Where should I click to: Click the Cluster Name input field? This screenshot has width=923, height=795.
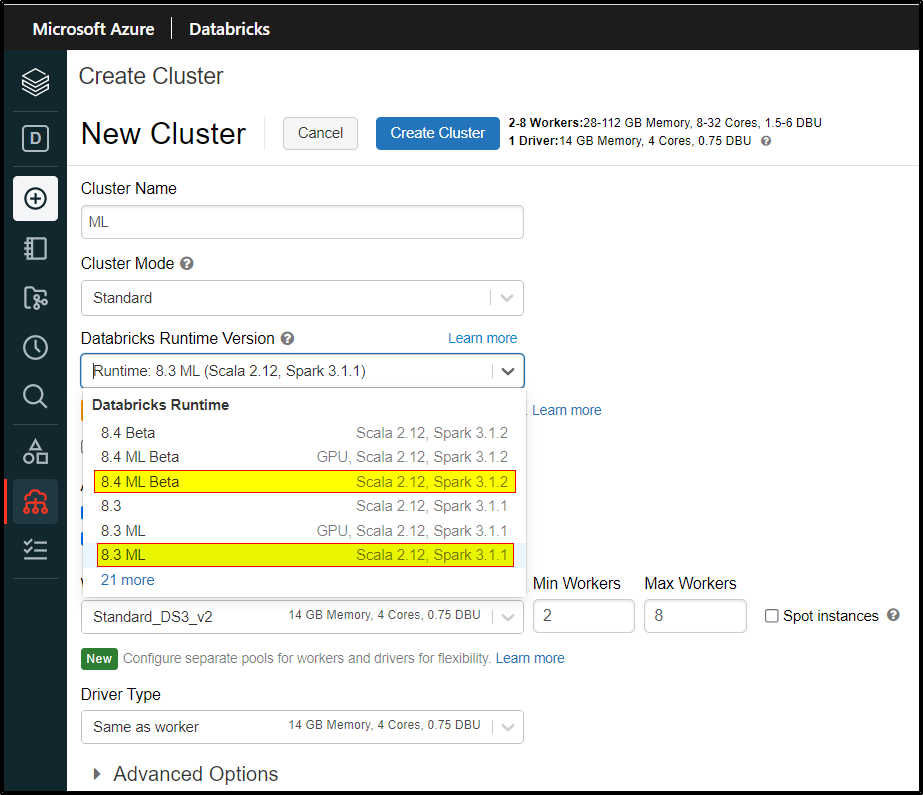tap(302, 222)
